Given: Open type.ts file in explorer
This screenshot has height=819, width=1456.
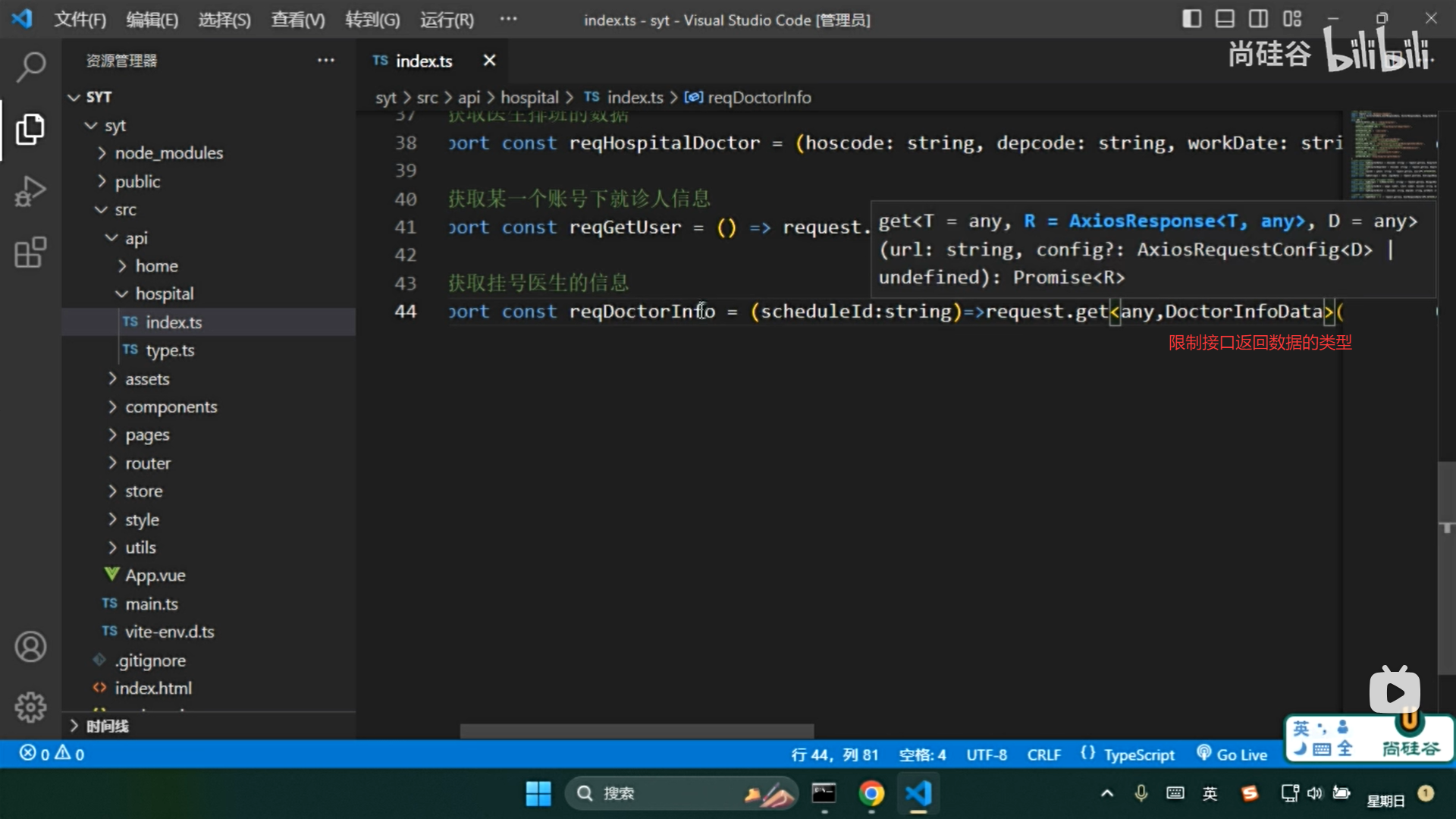Looking at the screenshot, I should [170, 350].
